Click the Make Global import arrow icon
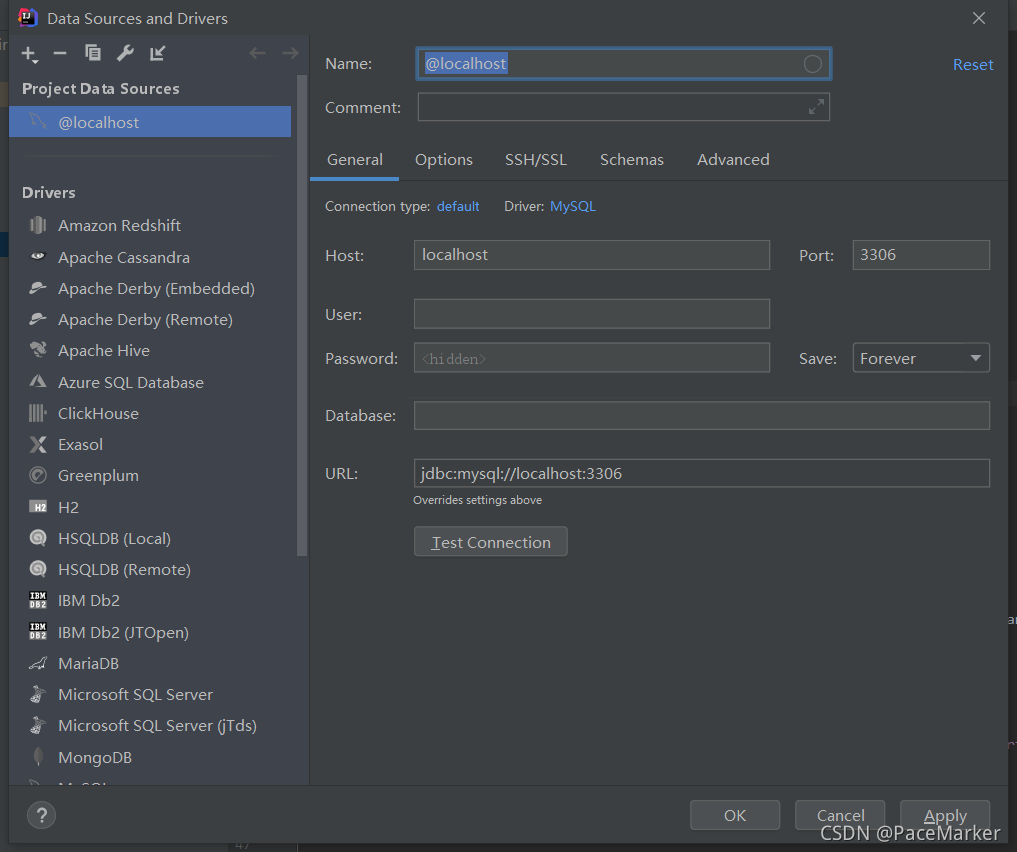The height and width of the screenshot is (852, 1017). point(158,53)
